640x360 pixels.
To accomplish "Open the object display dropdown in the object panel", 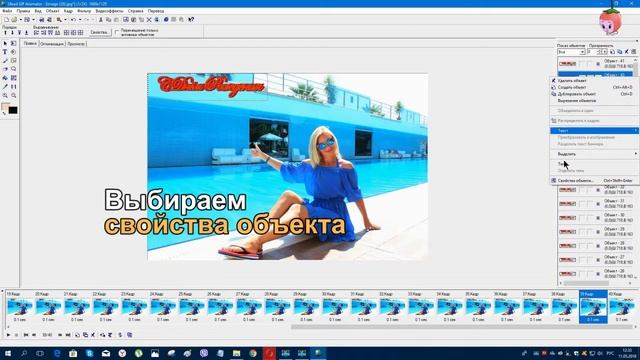I will 582,52.
